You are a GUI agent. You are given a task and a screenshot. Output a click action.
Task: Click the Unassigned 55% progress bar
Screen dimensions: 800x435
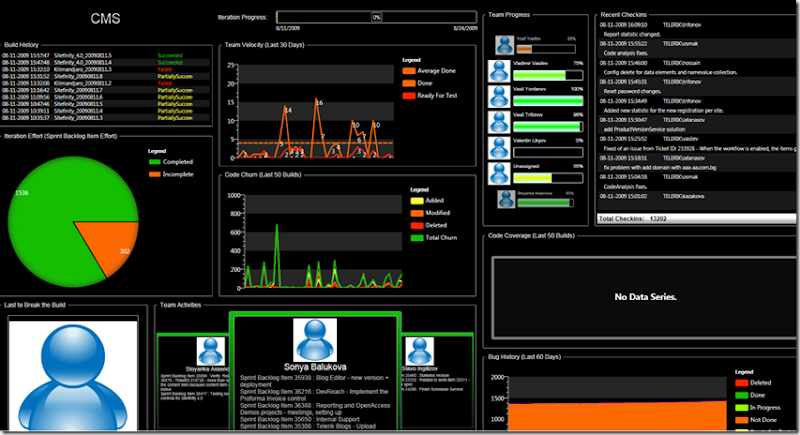pyautogui.click(x=547, y=178)
